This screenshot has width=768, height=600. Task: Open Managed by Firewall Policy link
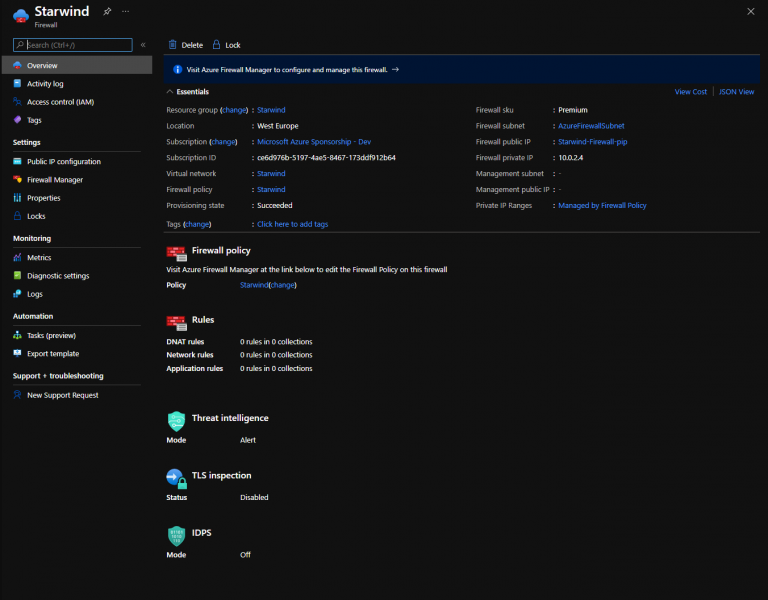tap(602, 206)
